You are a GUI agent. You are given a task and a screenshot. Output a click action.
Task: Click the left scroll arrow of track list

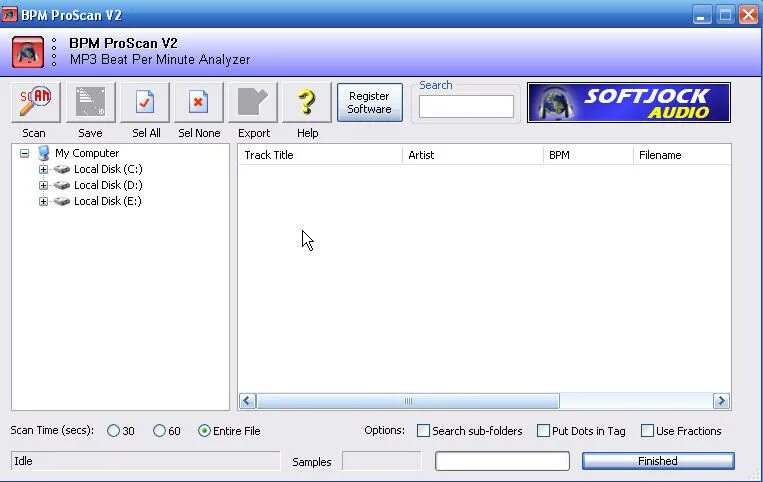click(x=247, y=401)
